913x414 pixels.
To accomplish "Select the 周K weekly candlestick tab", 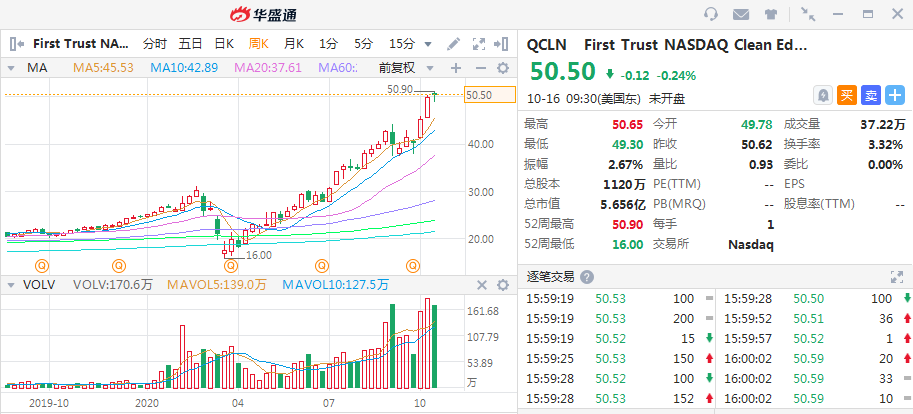I will [x=259, y=44].
